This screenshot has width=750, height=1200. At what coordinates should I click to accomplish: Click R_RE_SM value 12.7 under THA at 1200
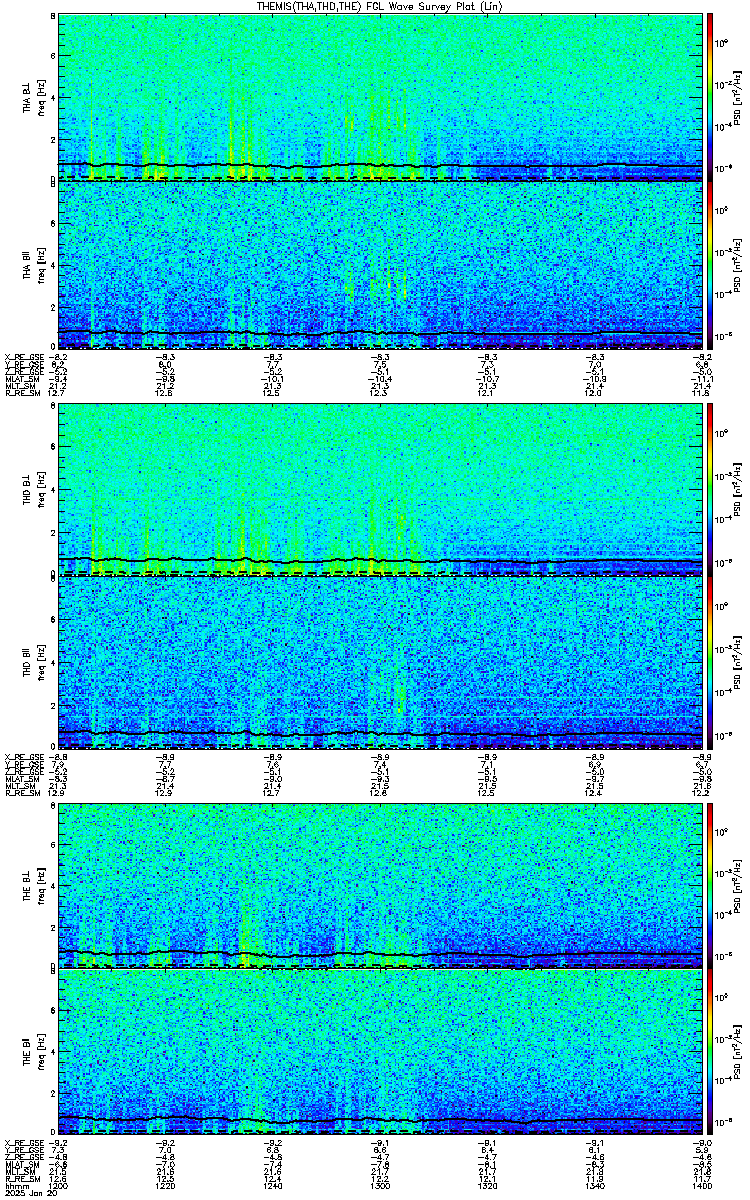click(x=58, y=393)
